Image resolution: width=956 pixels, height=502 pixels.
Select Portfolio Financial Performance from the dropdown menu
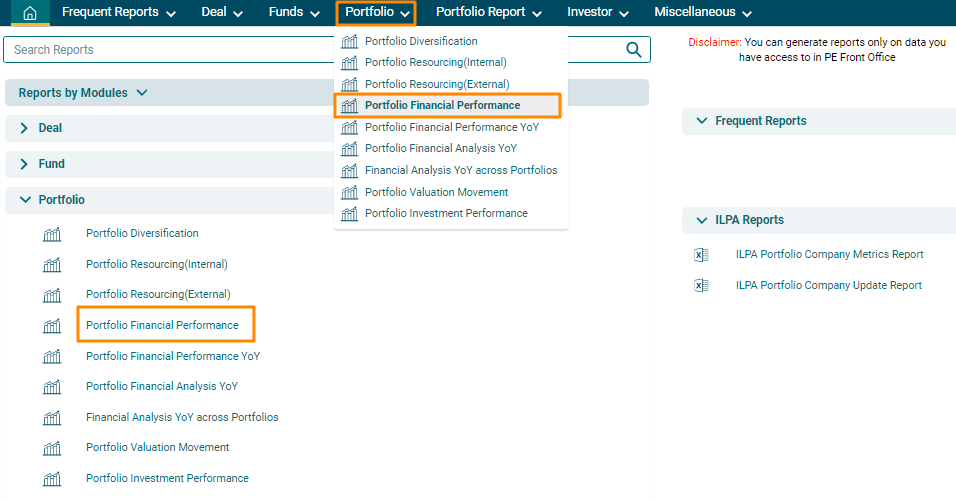442,106
